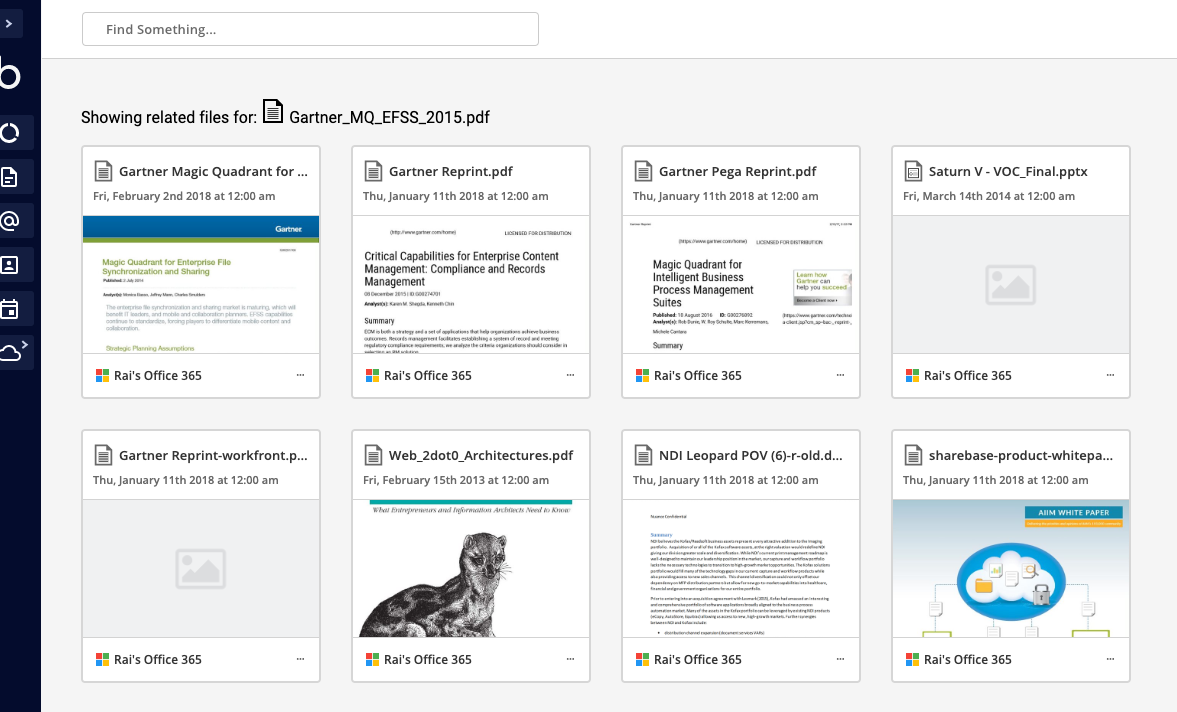Open more options on Gartner Magic Quadrant card
1177x712 pixels.
click(x=300, y=375)
